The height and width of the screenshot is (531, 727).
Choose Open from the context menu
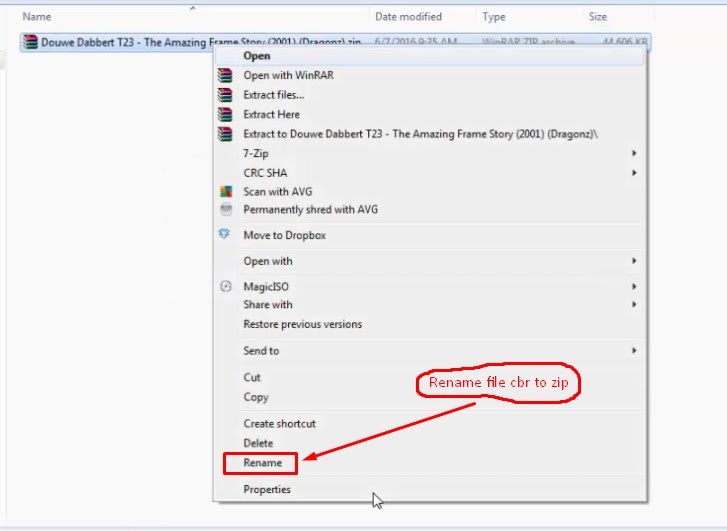tap(430, 56)
